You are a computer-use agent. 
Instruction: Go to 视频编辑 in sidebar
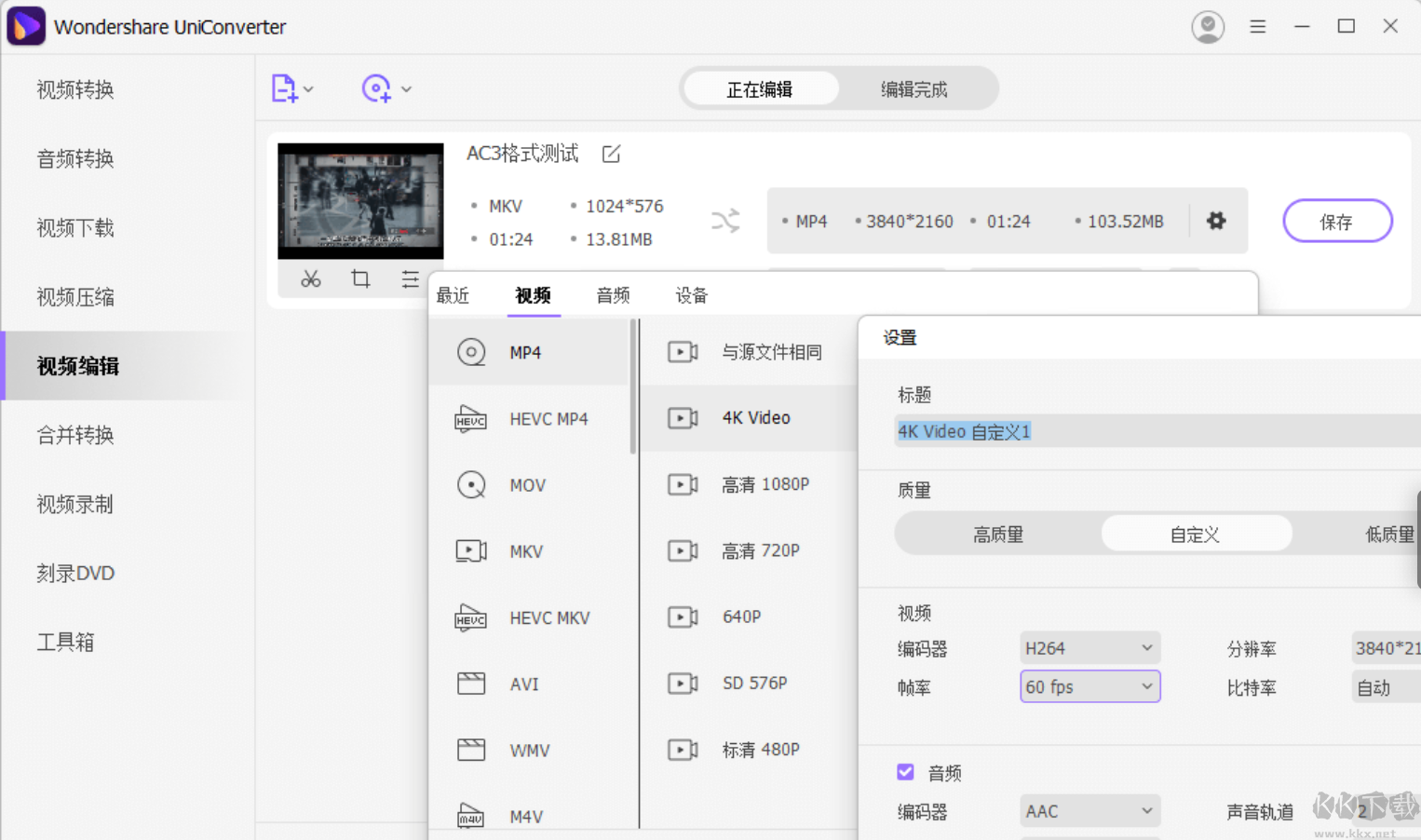[128, 366]
